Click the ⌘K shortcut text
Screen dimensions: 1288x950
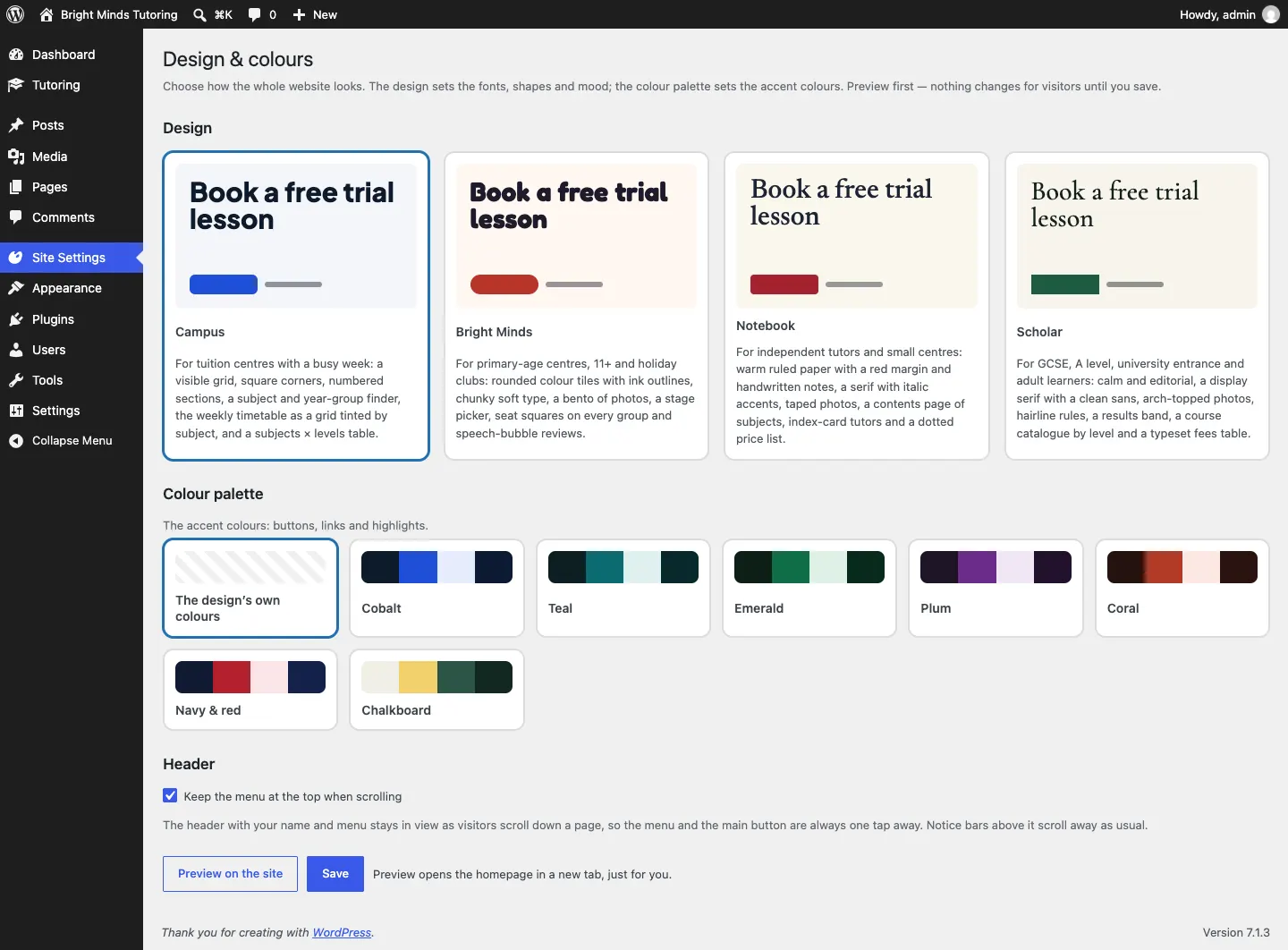[224, 14]
